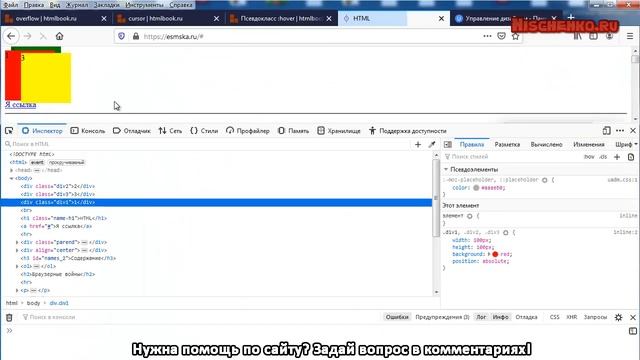Pick color with the eyedropper icon
Image resolution: width=640 pixels, height=360 pixels.
point(432,144)
